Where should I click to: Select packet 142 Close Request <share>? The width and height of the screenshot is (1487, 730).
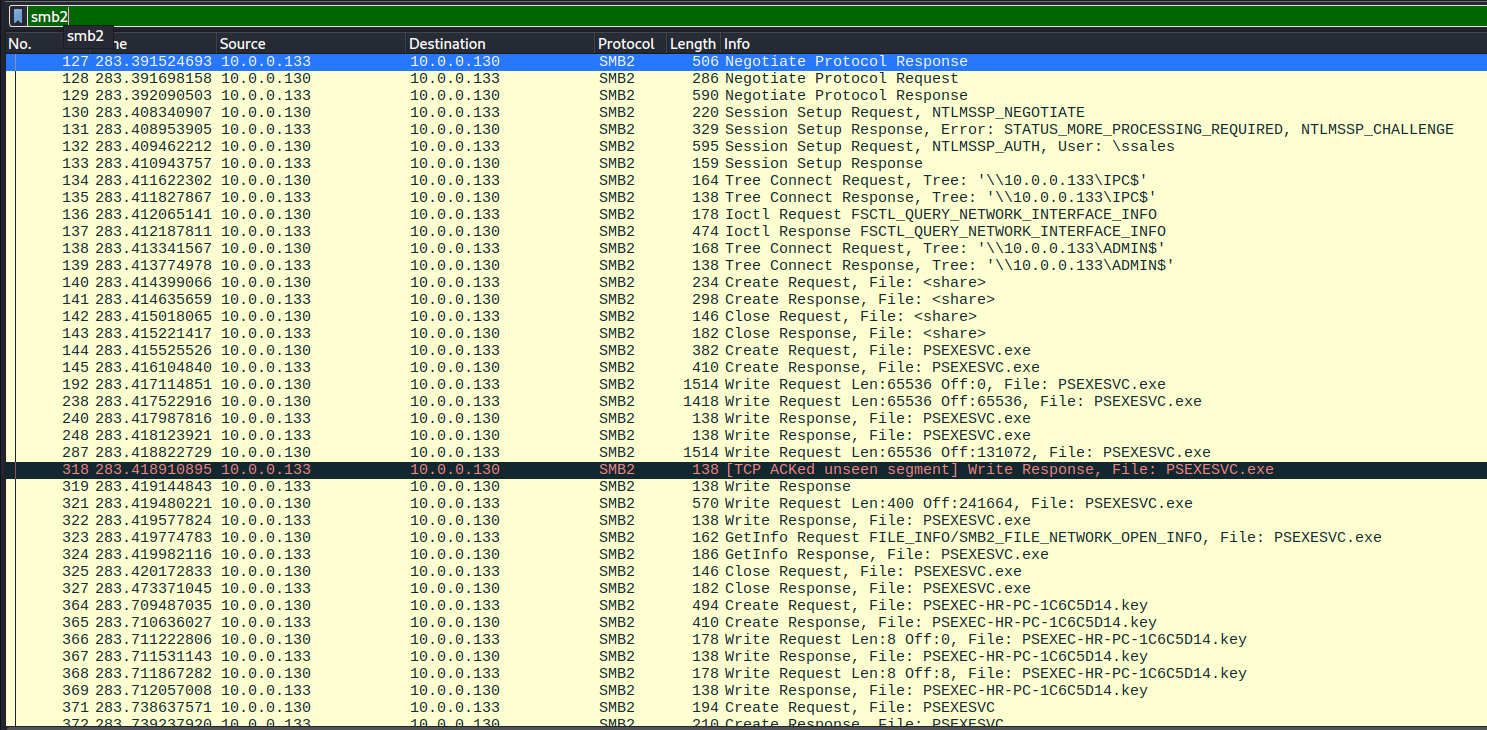[745, 316]
